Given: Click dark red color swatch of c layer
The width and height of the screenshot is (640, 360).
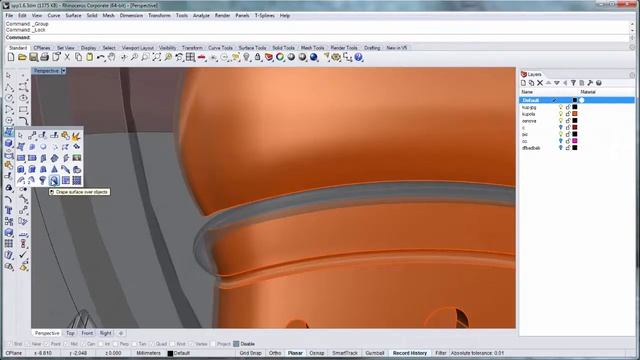Looking at the screenshot, I should point(575,127).
